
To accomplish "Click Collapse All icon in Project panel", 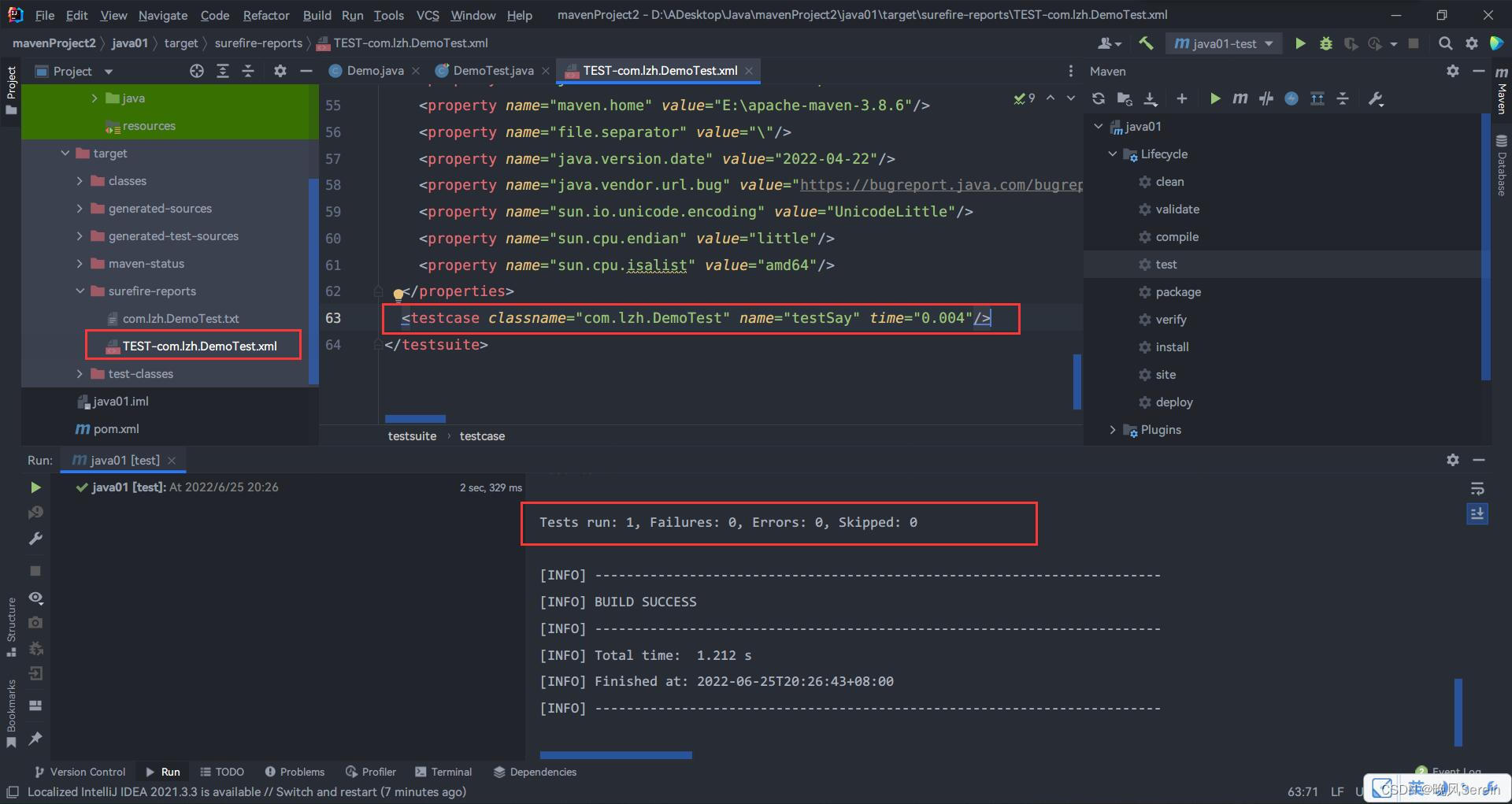I will tap(248, 71).
